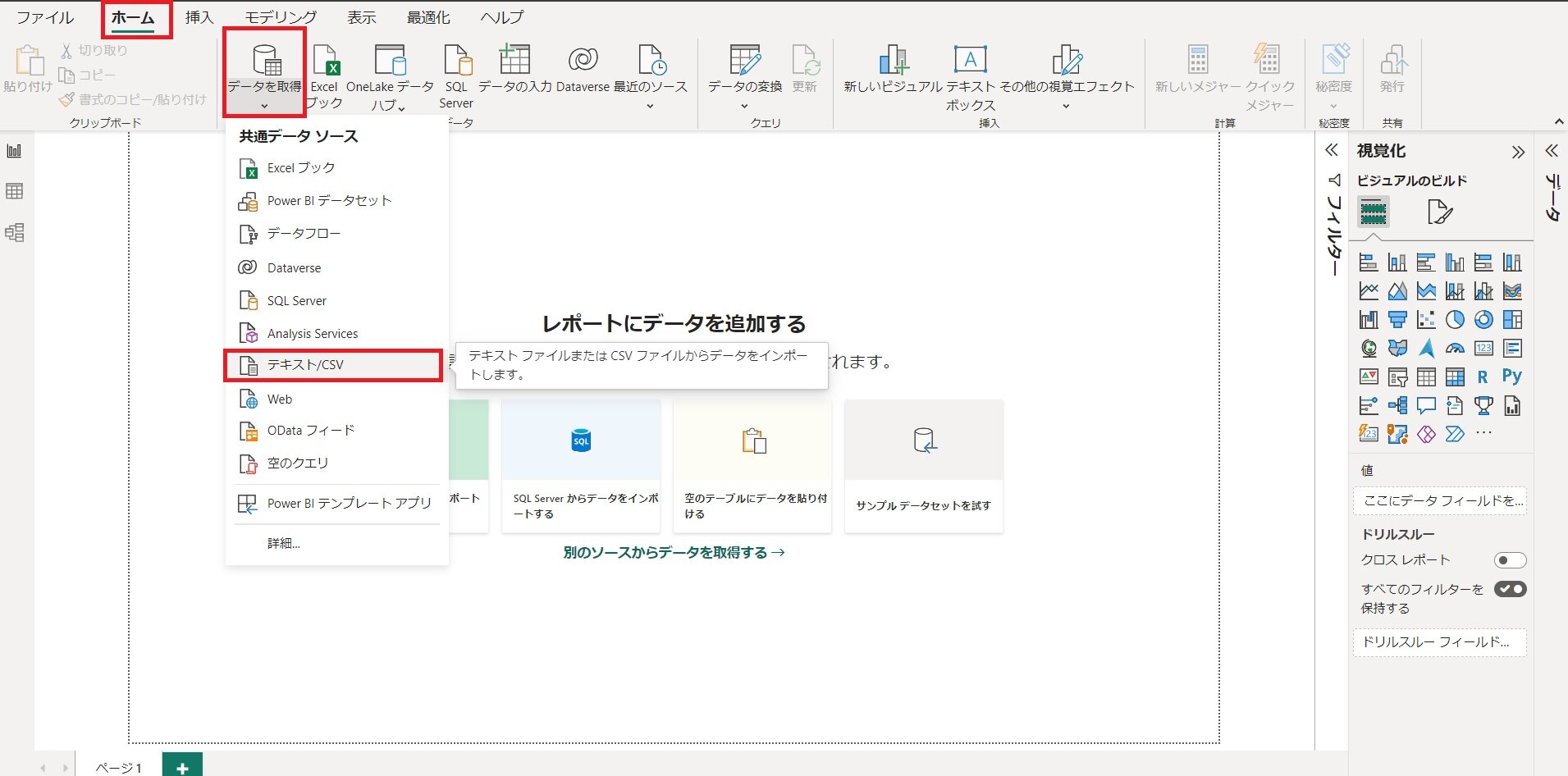Open the model view sidebar icon
This screenshot has width=1568, height=776.
15,232
